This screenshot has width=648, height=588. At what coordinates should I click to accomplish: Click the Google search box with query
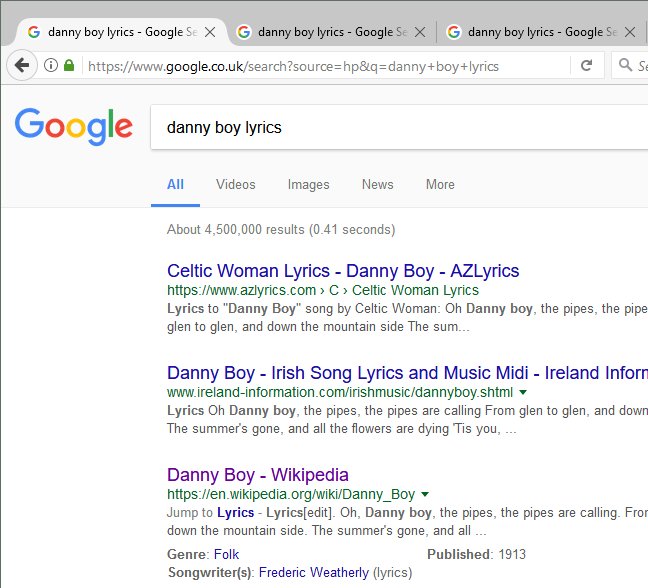click(399, 127)
